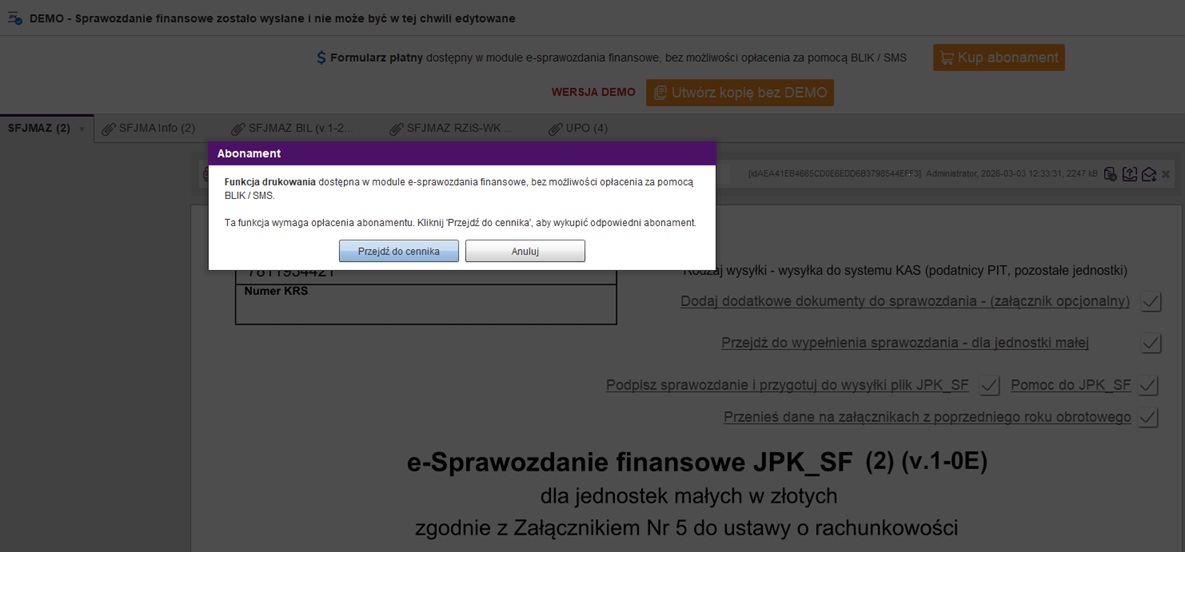Click the dollar sign icon before Formularz płatny

[321, 58]
